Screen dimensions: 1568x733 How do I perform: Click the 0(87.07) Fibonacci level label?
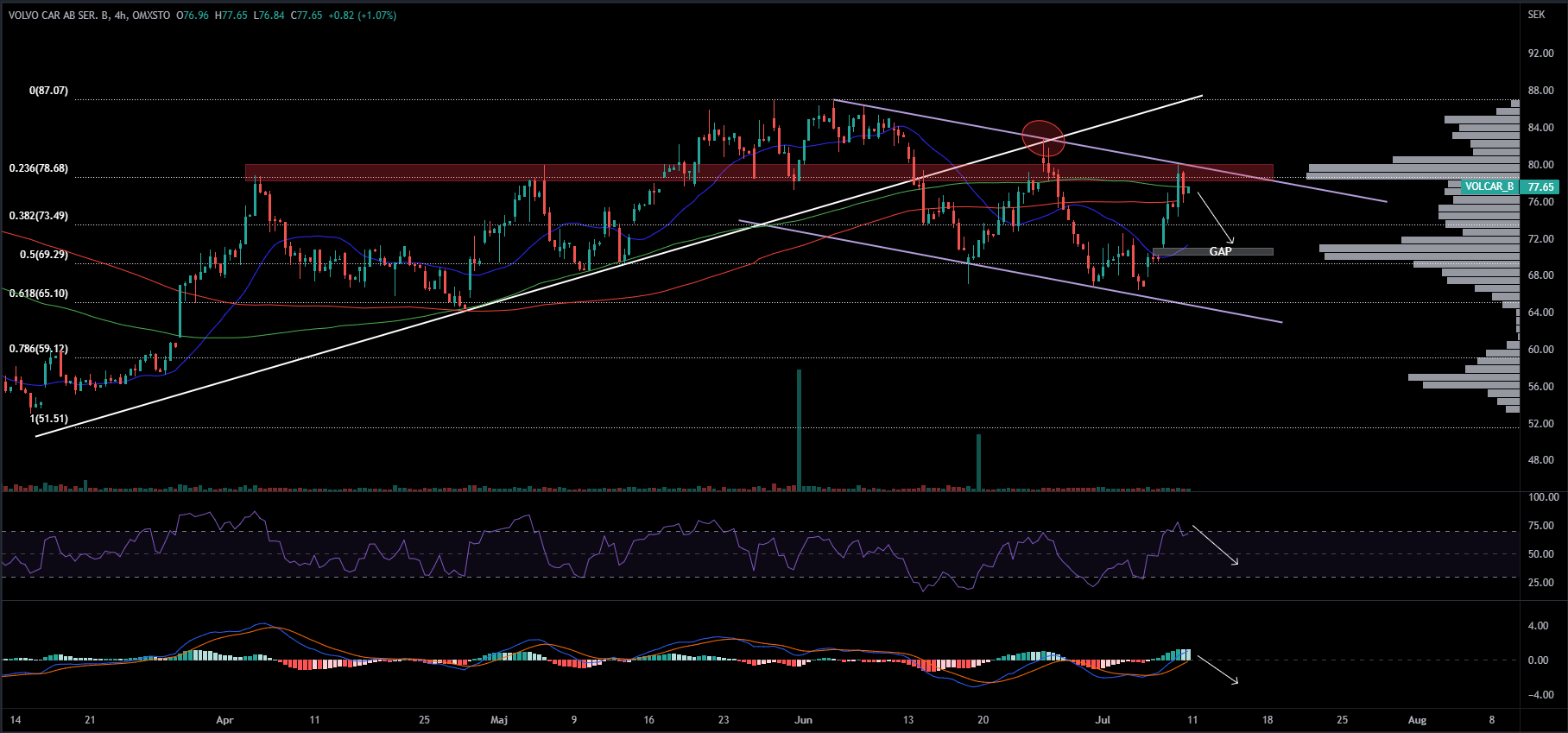coord(48,91)
